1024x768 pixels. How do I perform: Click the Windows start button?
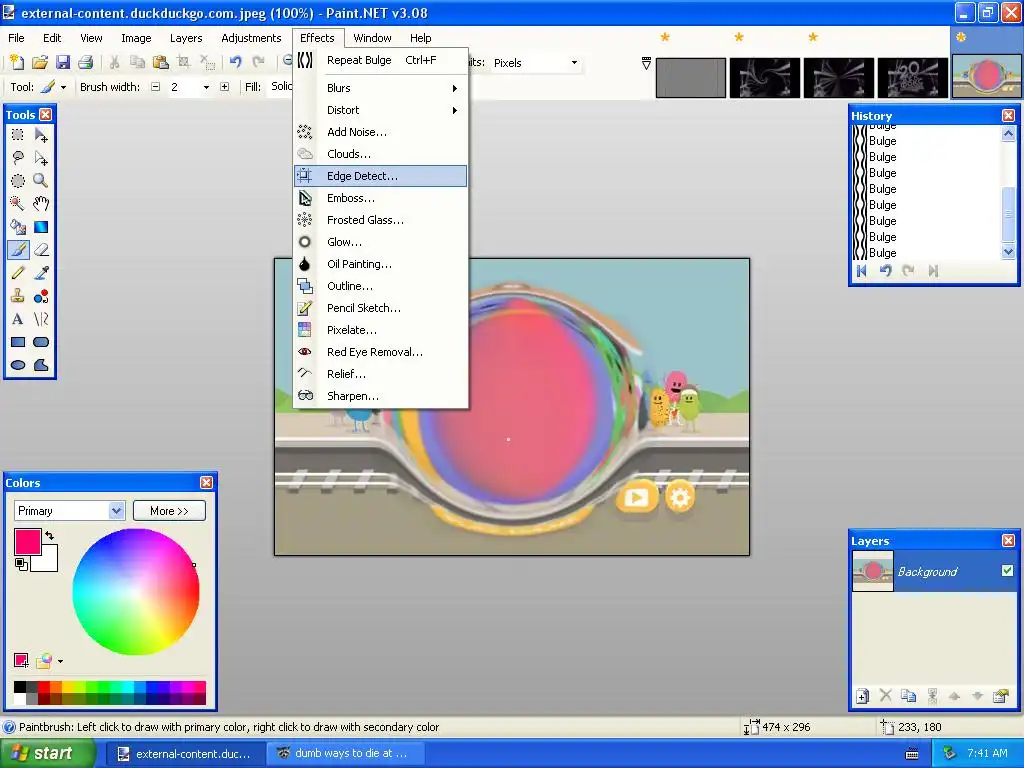click(x=47, y=753)
